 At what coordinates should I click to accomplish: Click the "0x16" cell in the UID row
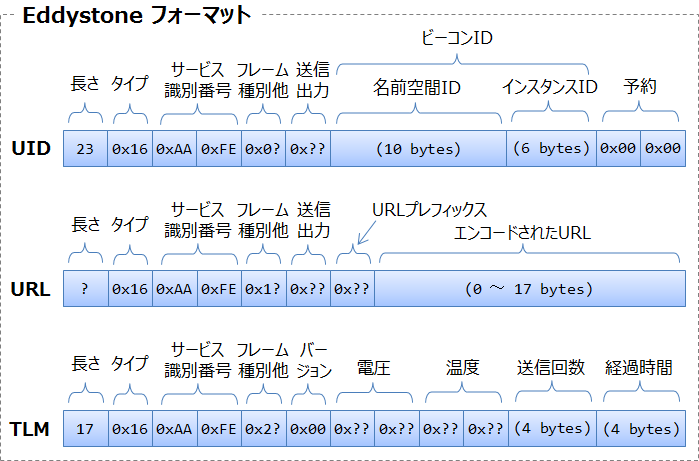130,148
